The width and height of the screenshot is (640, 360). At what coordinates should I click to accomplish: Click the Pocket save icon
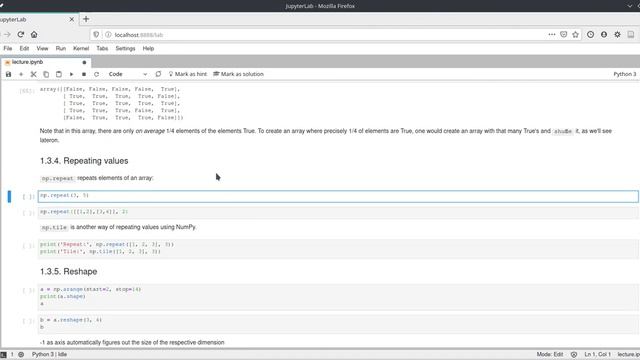pyautogui.click(x=564, y=35)
